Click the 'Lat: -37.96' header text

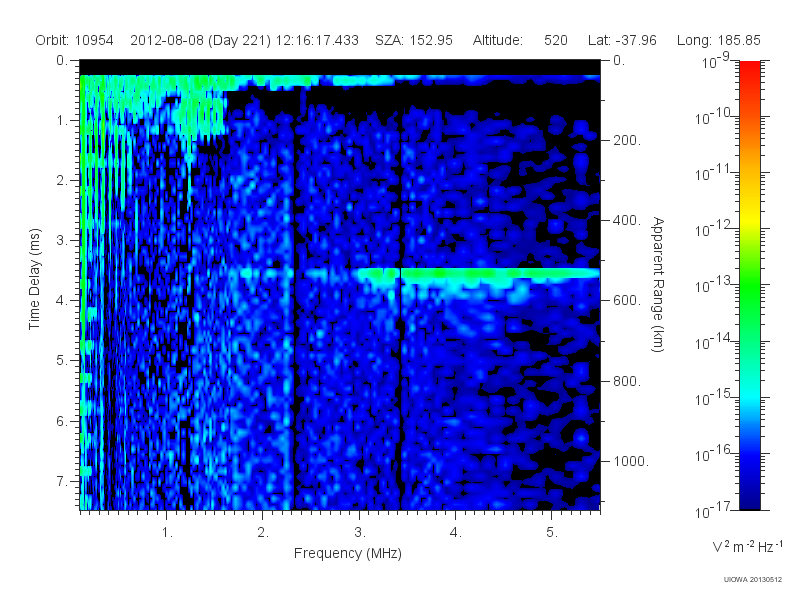(x=622, y=40)
